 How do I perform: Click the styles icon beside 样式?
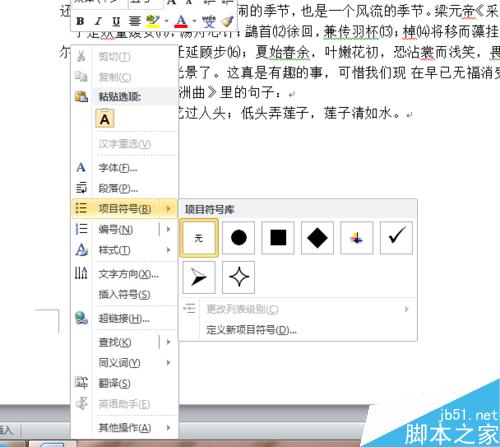pyautogui.click(x=81, y=250)
